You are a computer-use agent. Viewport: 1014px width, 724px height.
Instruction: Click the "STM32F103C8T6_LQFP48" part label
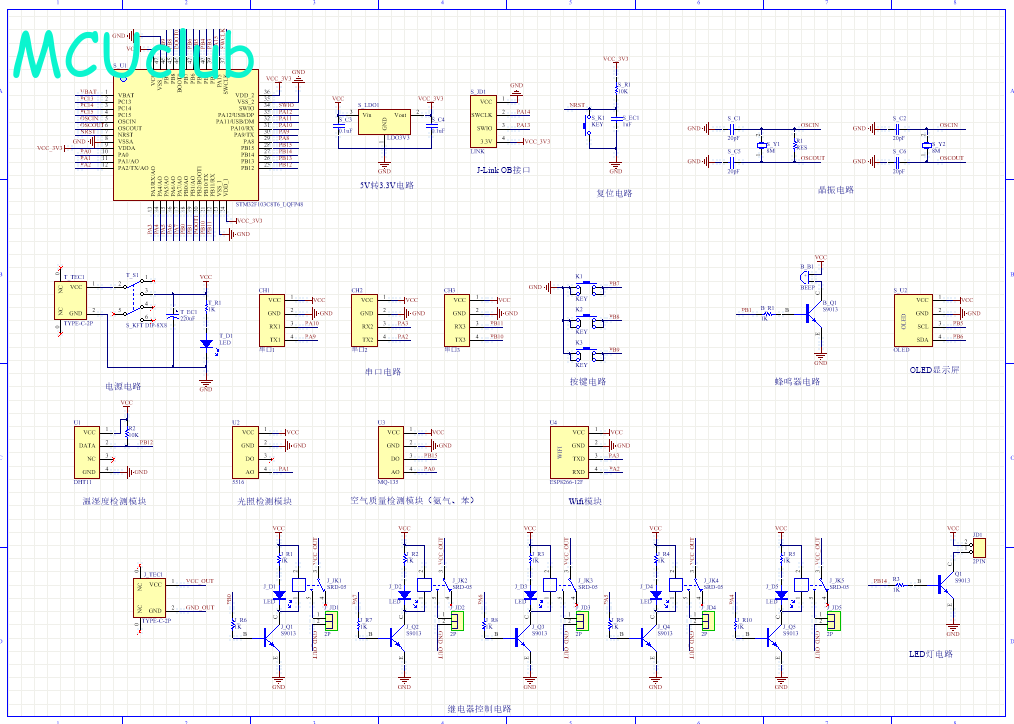point(270,204)
